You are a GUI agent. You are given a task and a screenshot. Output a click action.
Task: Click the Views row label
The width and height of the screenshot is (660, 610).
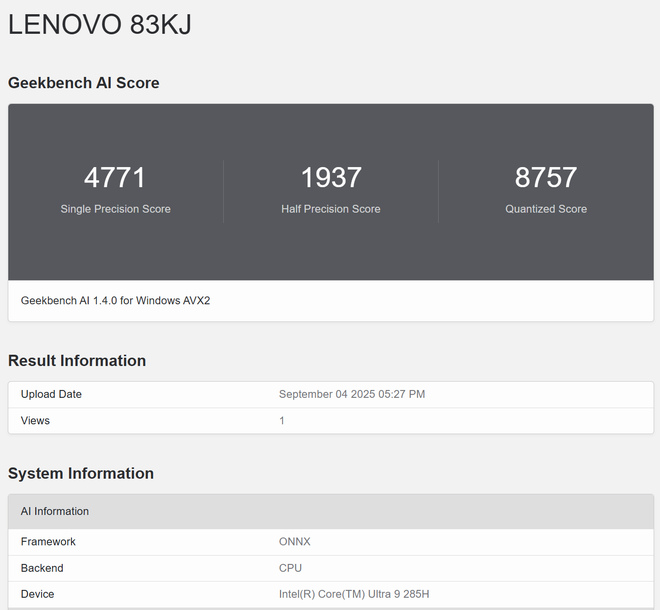point(35,421)
